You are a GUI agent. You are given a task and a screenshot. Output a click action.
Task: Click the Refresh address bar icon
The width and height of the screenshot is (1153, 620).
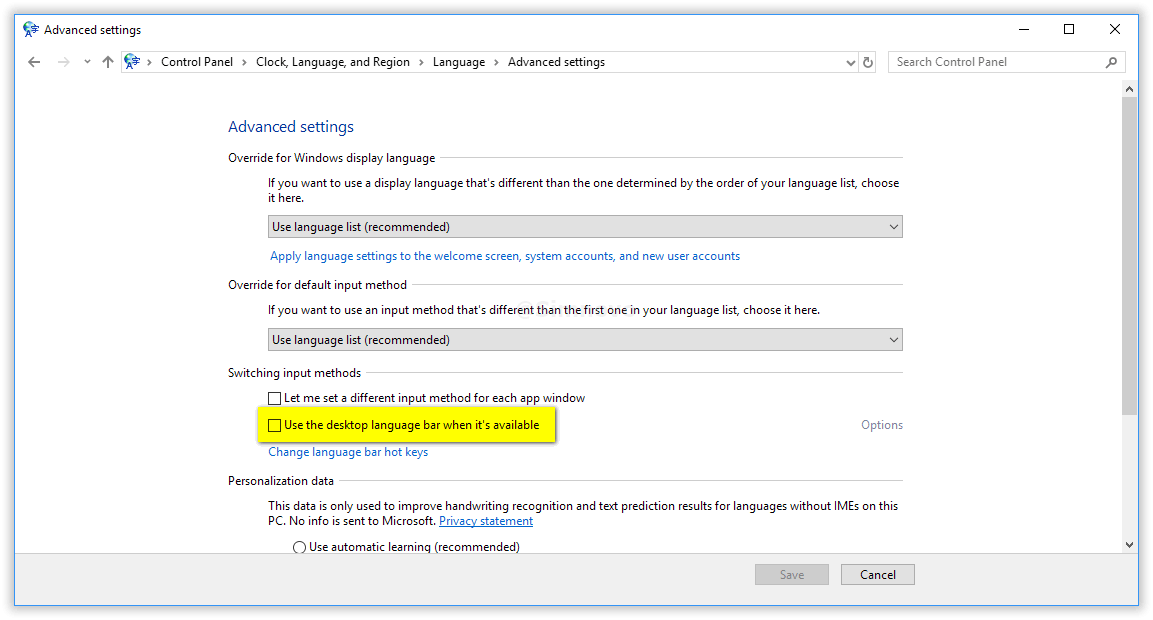click(868, 62)
